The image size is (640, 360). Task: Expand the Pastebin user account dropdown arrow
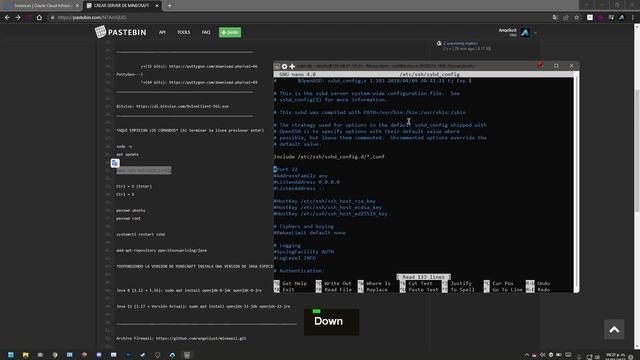click(x=535, y=33)
